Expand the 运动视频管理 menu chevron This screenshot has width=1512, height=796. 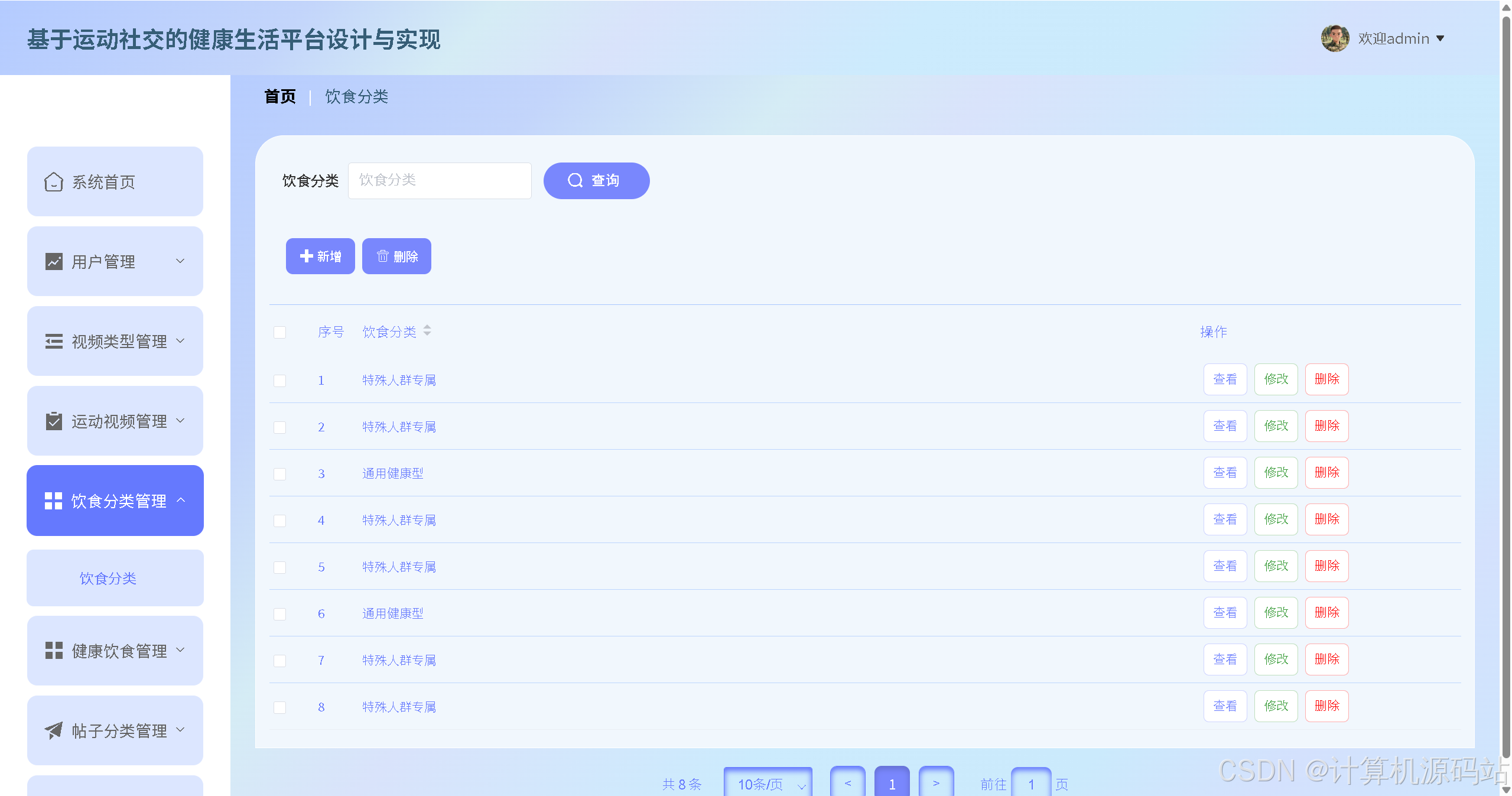(x=181, y=420)
